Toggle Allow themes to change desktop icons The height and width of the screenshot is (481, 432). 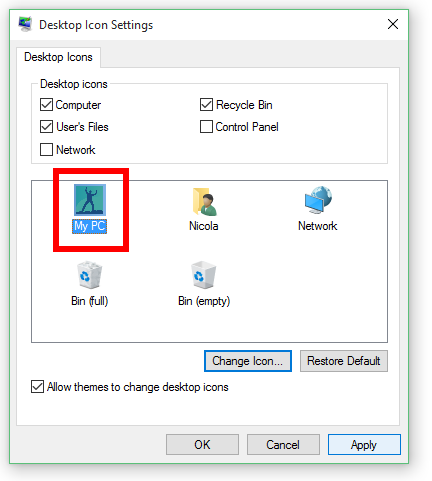point(37,387)
